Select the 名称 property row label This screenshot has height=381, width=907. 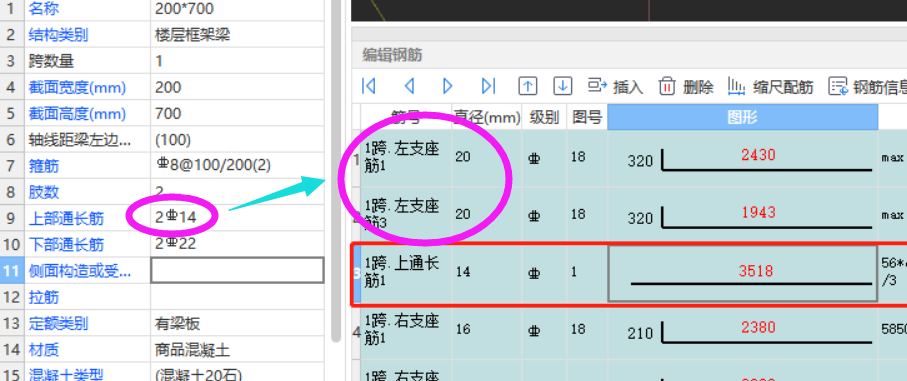tap(43, 9)
